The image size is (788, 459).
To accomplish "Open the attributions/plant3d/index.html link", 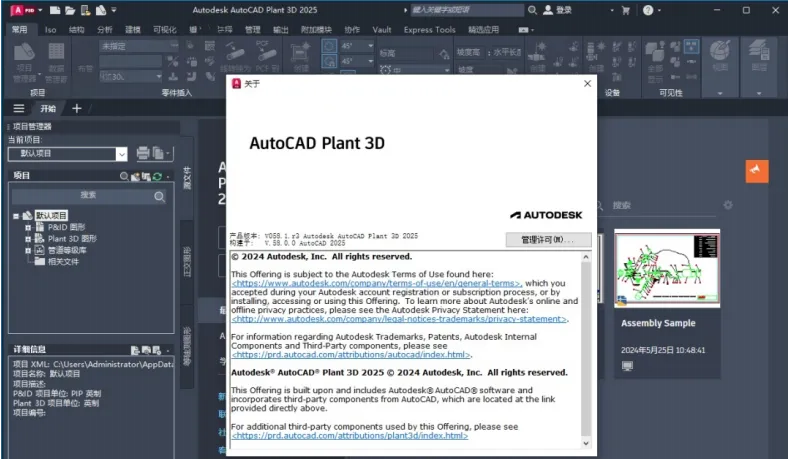I will (350, 436).
